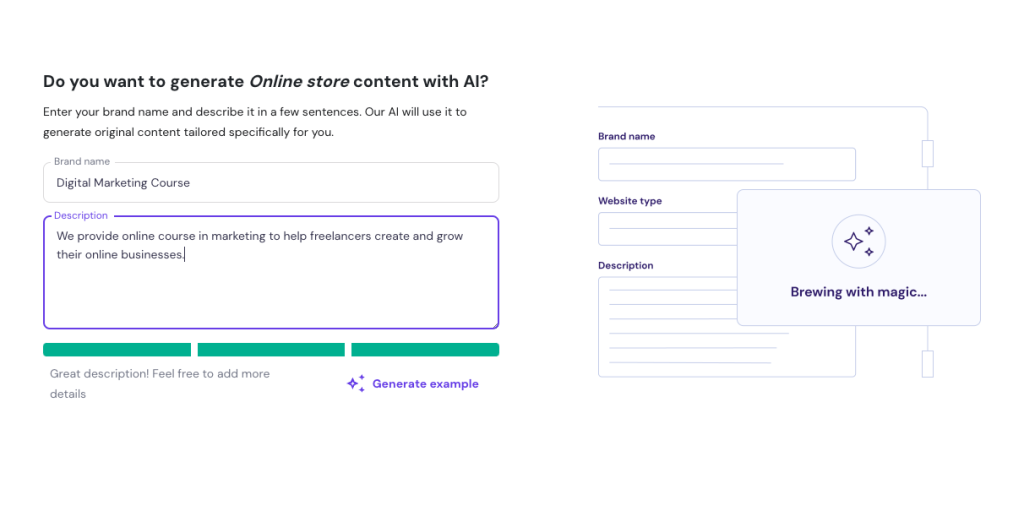Click the preview illustration's Website type box

[x=667, y=229]
